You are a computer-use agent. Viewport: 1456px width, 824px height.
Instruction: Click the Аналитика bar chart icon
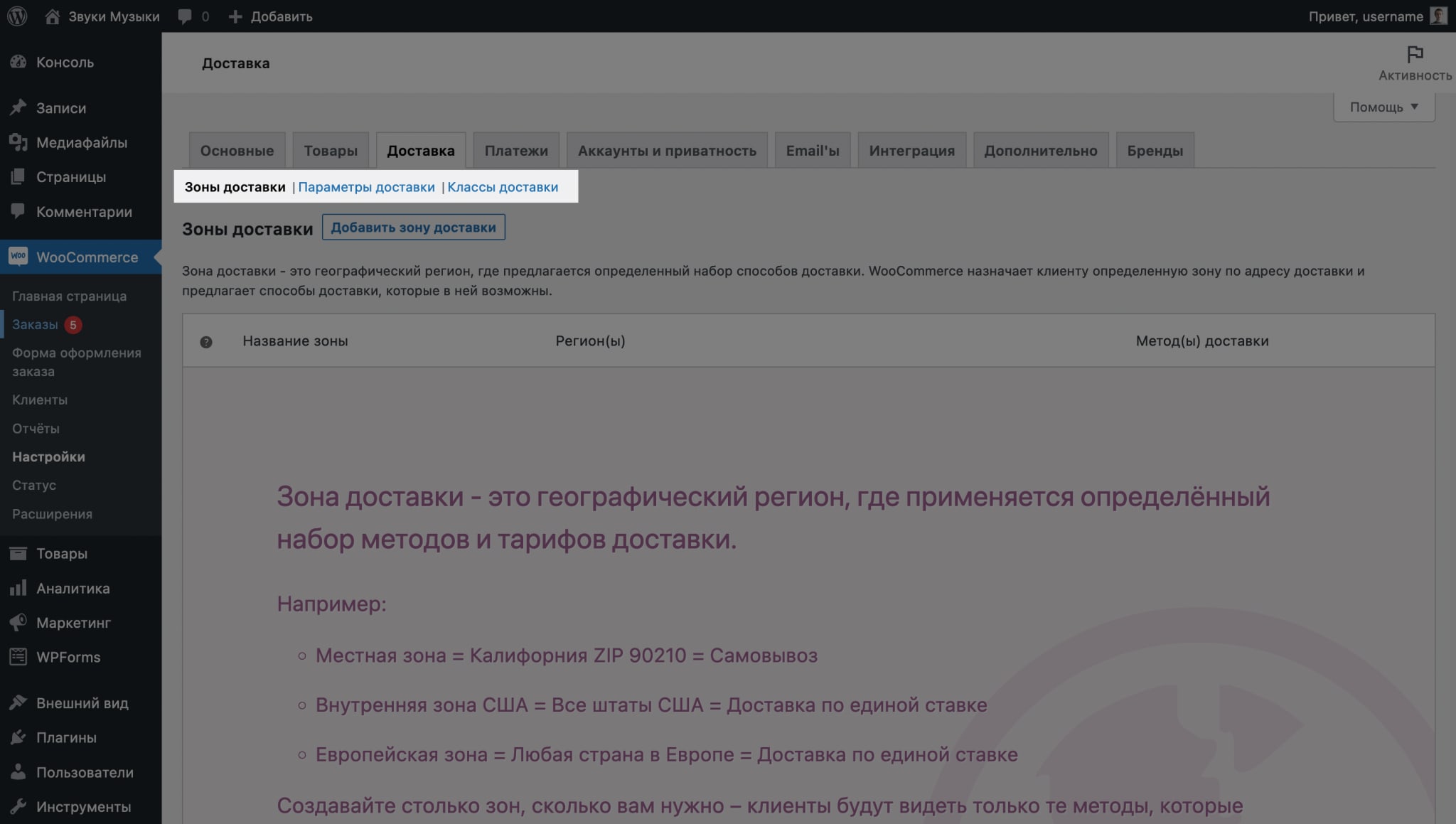coord(18,588)
